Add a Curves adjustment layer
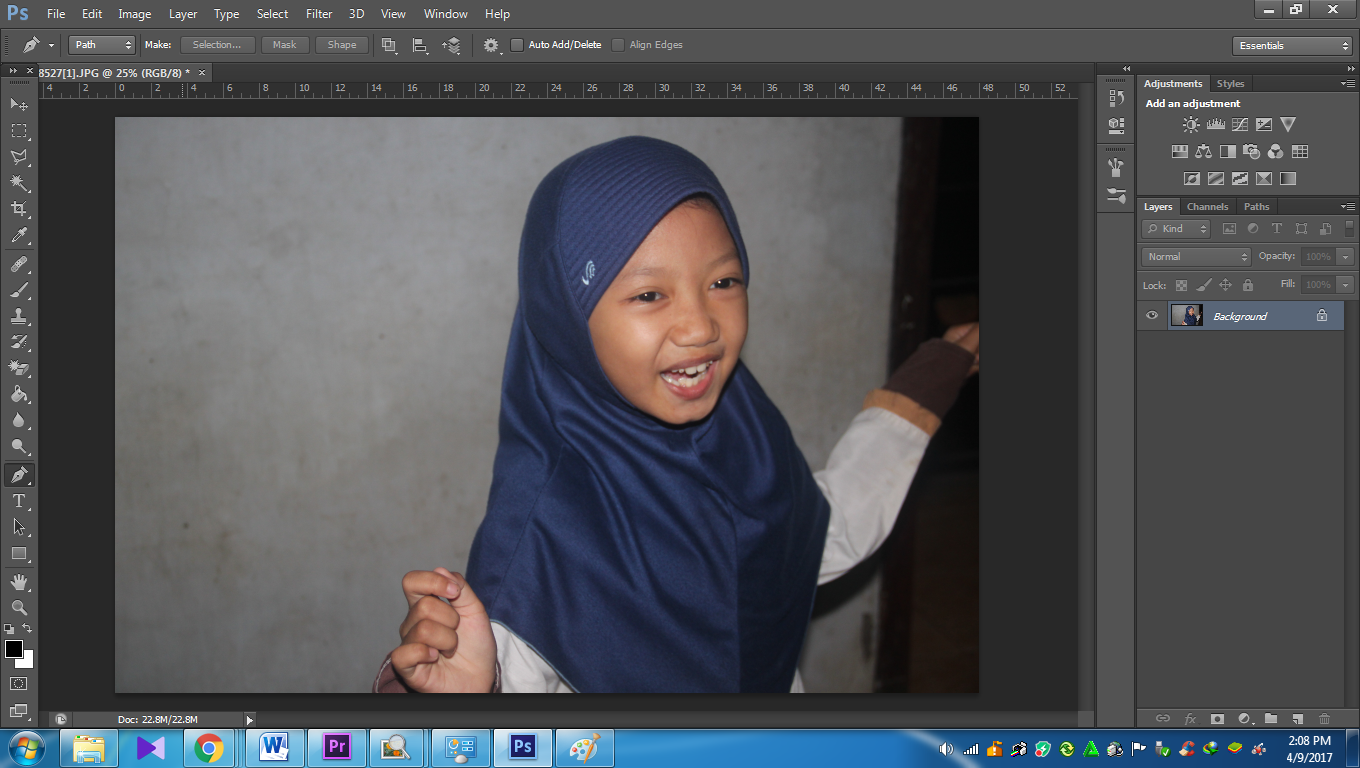This screenshot has height=768, width=1360. pyautogui.click(x=1239, y=125)
